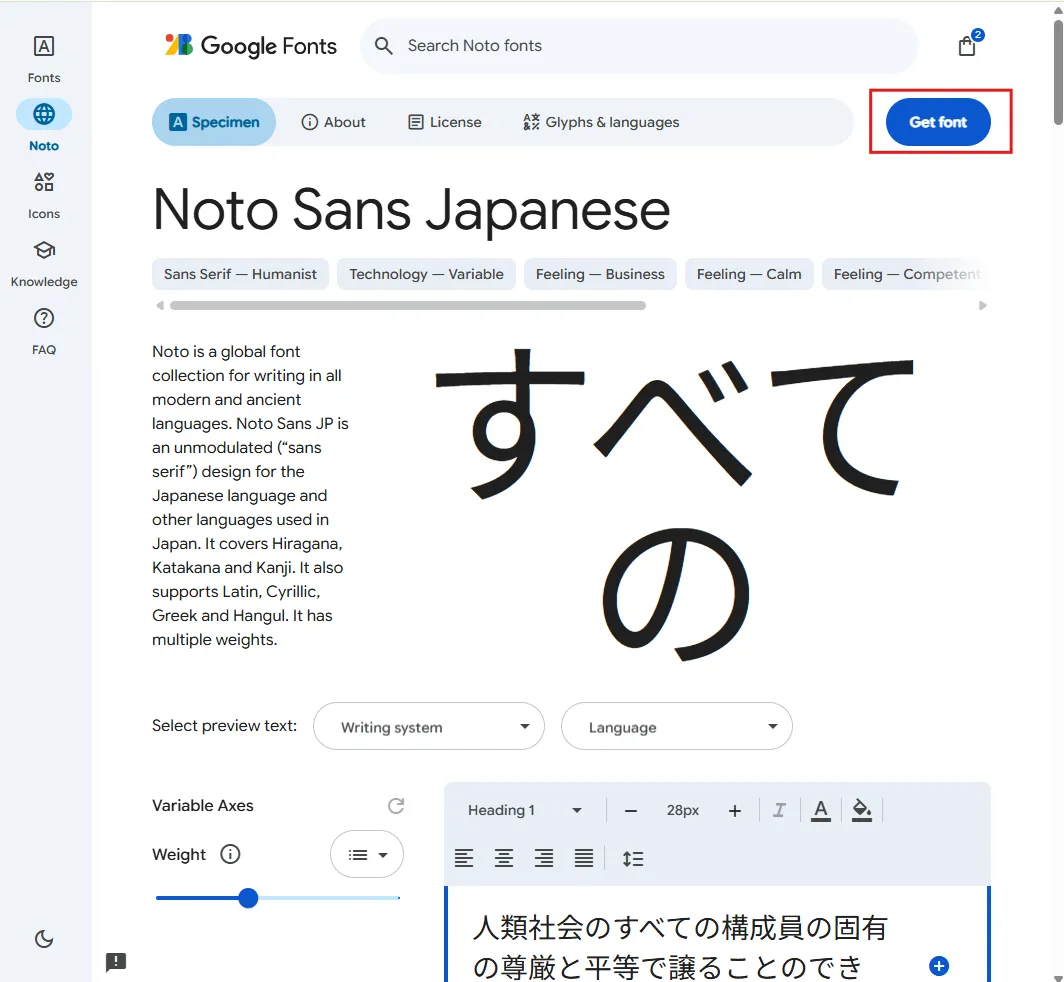Center align preview text
Screen dimensions: 1064x982
point(504,858)
